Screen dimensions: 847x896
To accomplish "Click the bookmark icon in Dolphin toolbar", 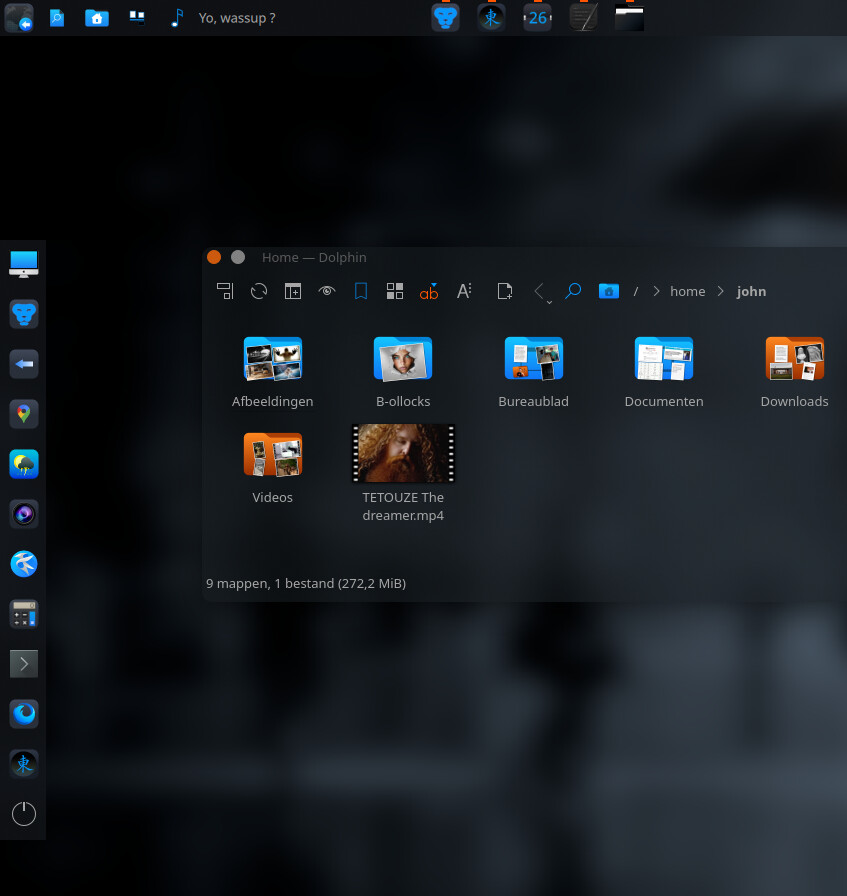I will point(361,291).
